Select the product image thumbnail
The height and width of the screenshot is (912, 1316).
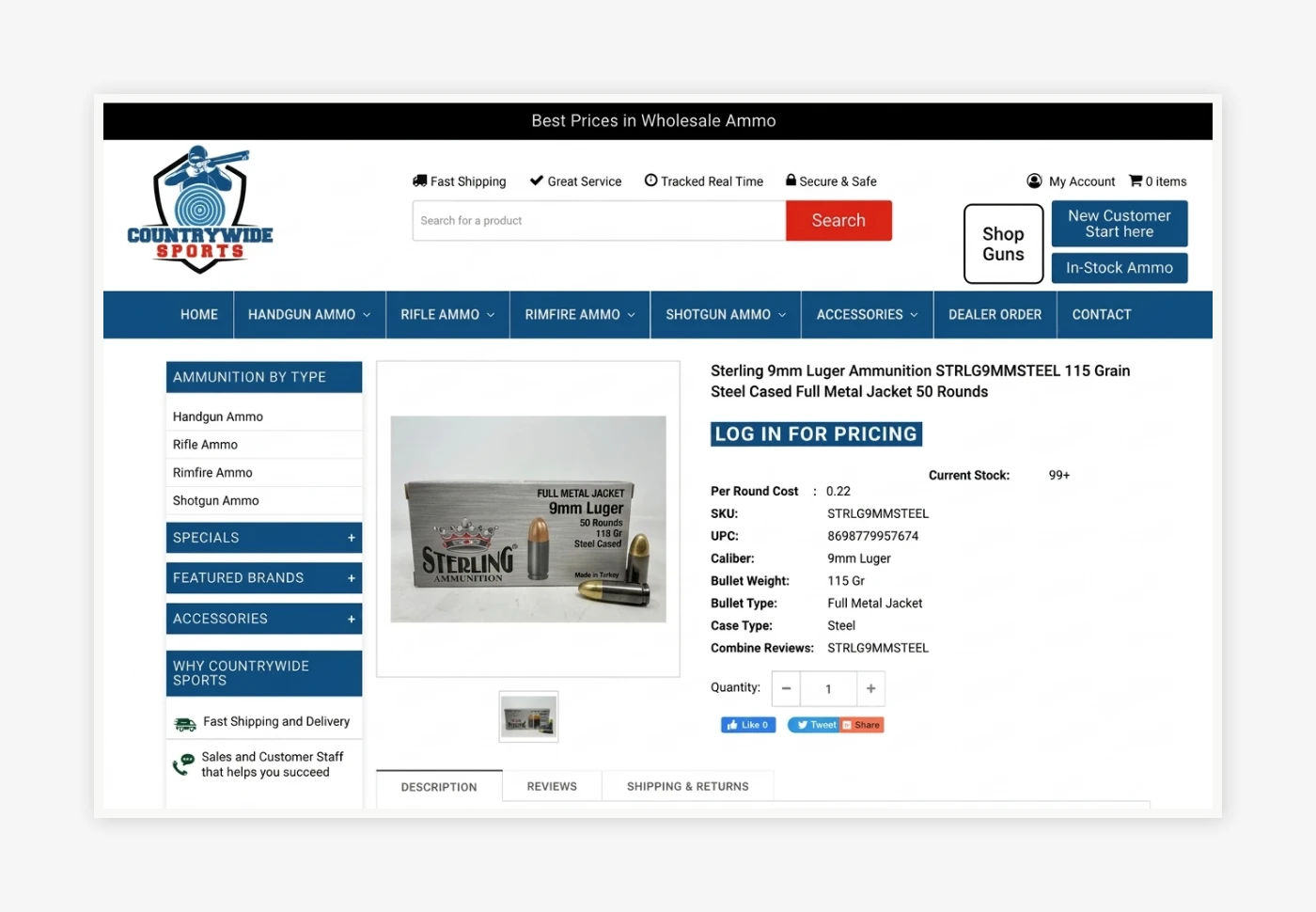528,716
